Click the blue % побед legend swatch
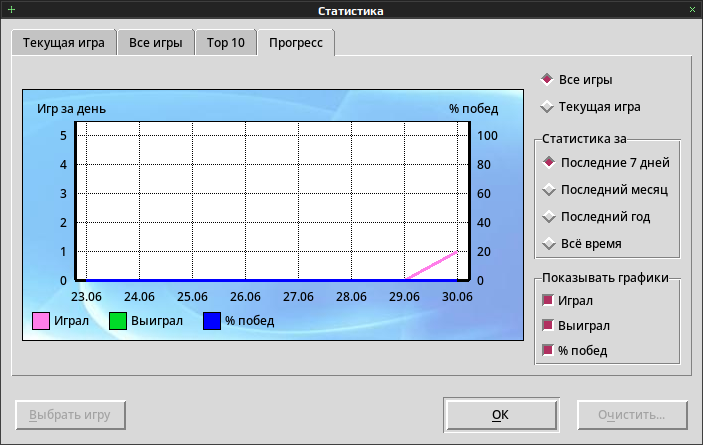 pyautogui.click(x=212, y=321)
